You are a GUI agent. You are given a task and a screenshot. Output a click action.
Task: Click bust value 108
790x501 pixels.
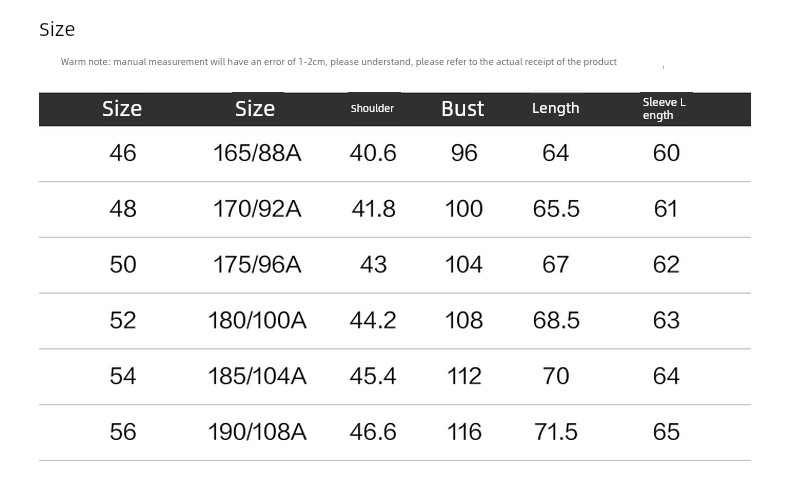pos(464,320)
